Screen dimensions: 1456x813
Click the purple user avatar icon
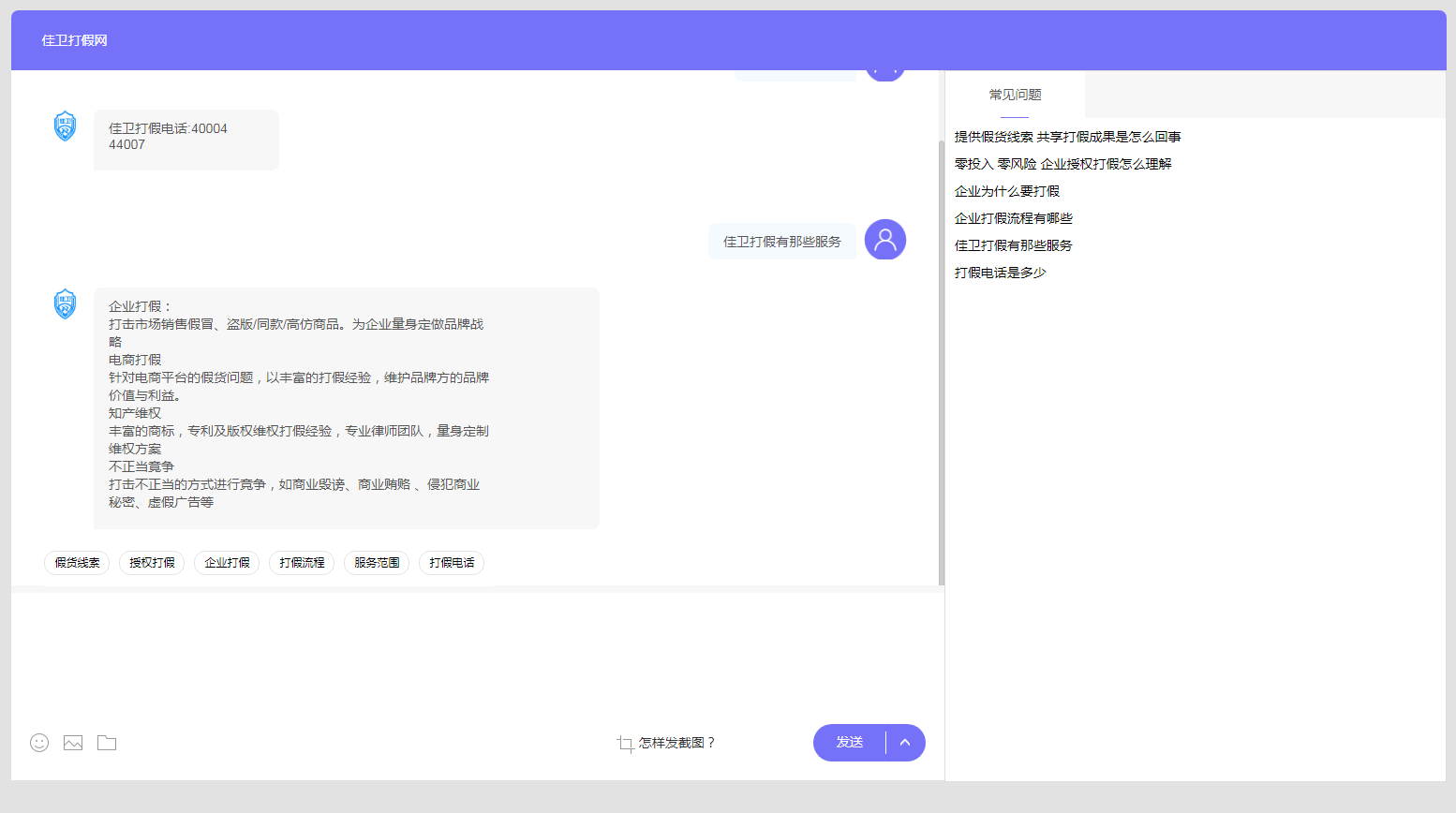884,240
